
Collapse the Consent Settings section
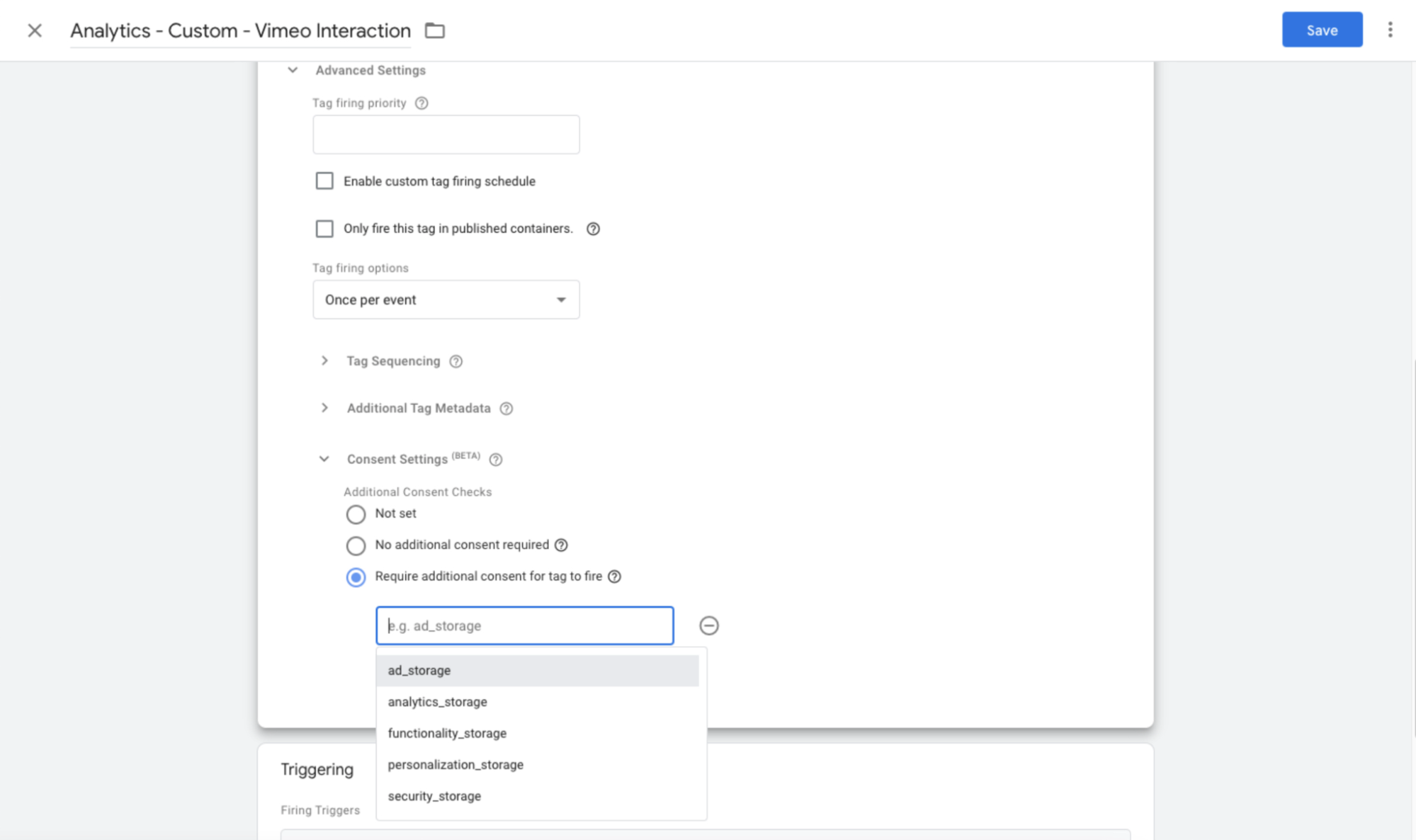coord(324,459)
